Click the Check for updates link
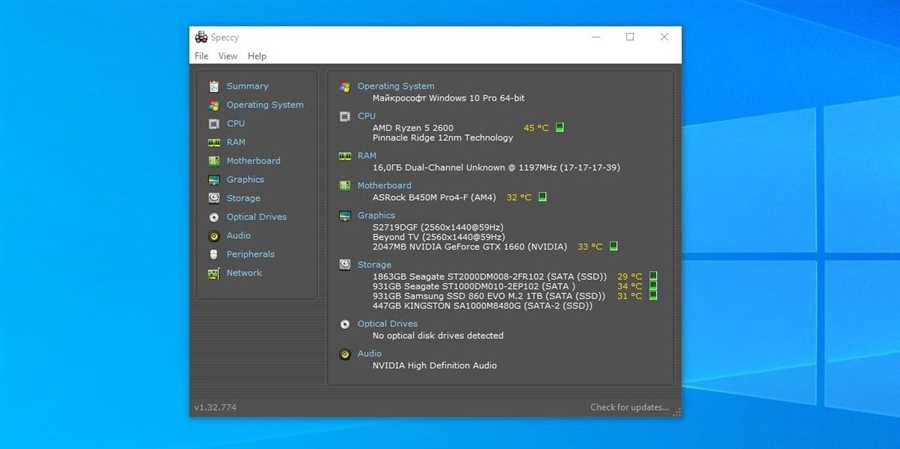 pos(630,407)
